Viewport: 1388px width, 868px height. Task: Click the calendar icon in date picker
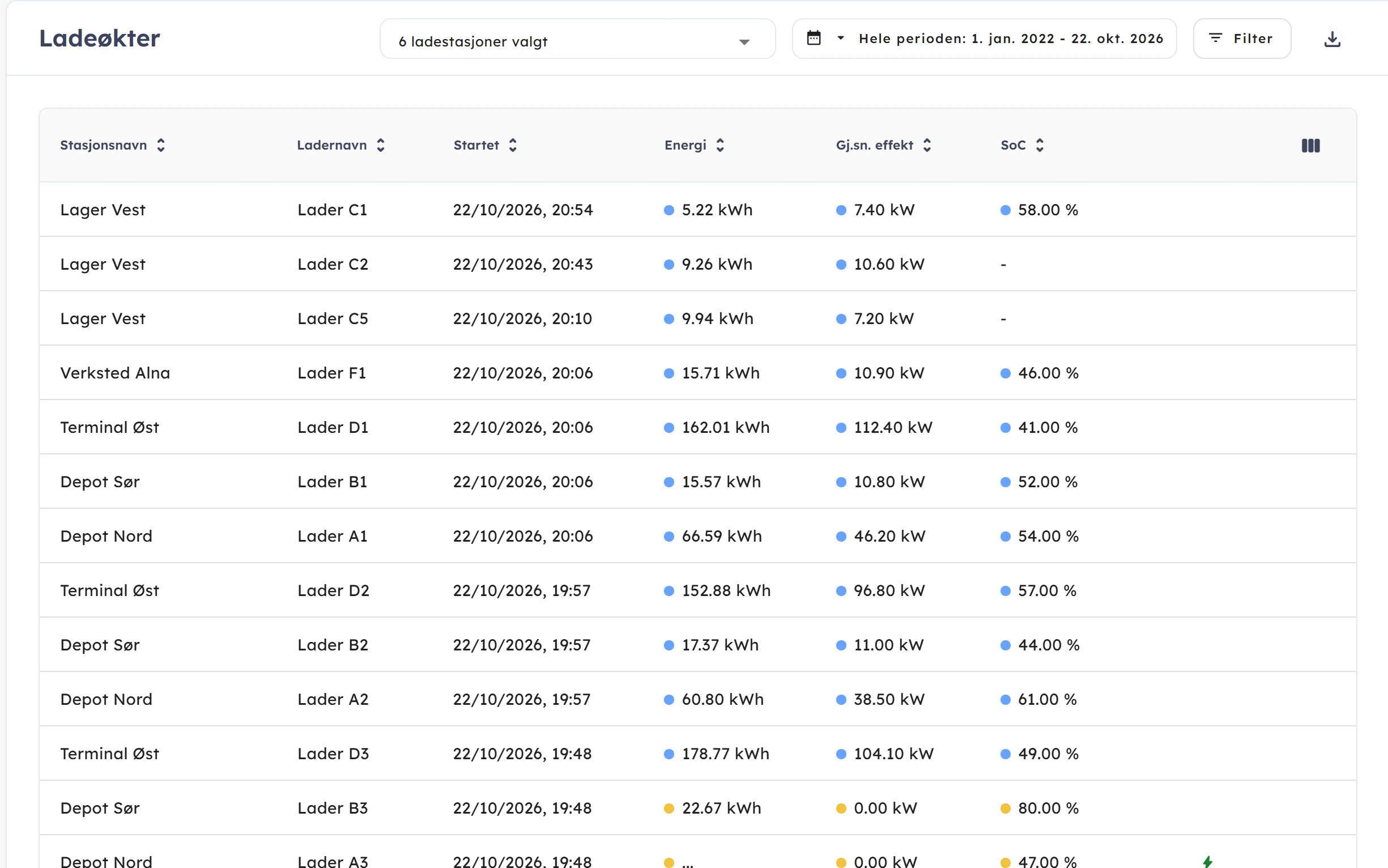[814, 38]
